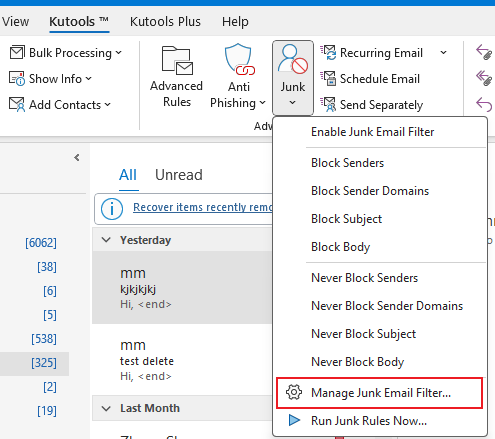Select folder count [6062]
The image size is (495, 439).
(41, 243)
